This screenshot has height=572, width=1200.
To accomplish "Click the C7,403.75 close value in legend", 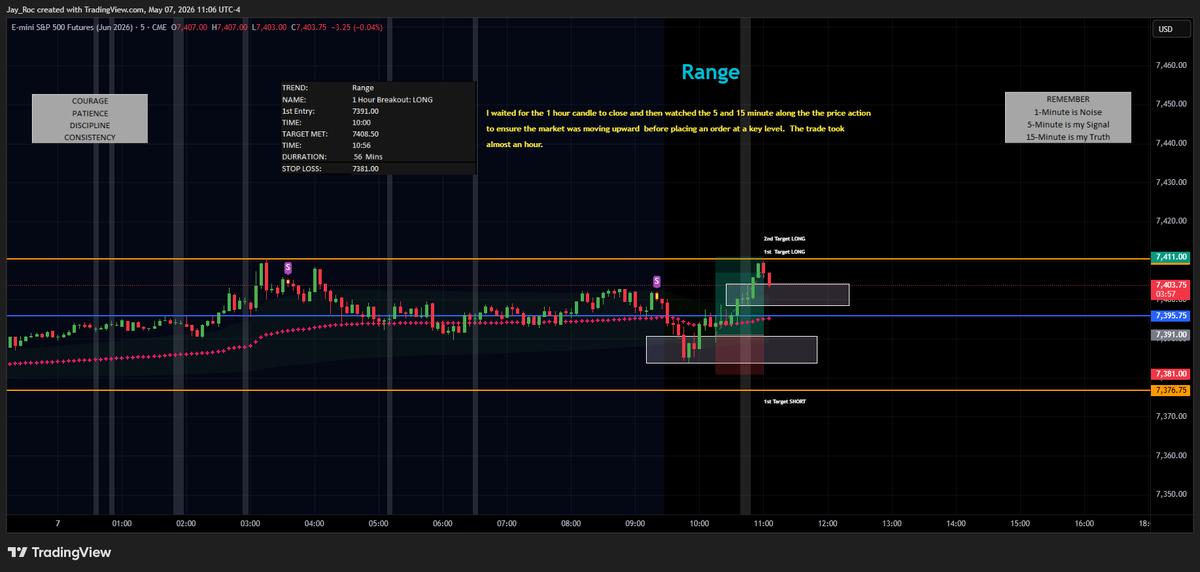I will [310, 27].
